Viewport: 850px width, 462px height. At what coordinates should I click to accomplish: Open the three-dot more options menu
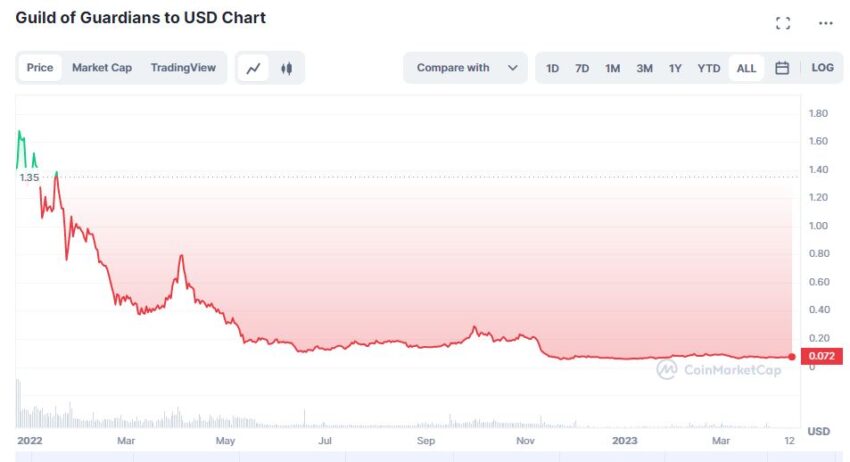(x=826, y=23)
